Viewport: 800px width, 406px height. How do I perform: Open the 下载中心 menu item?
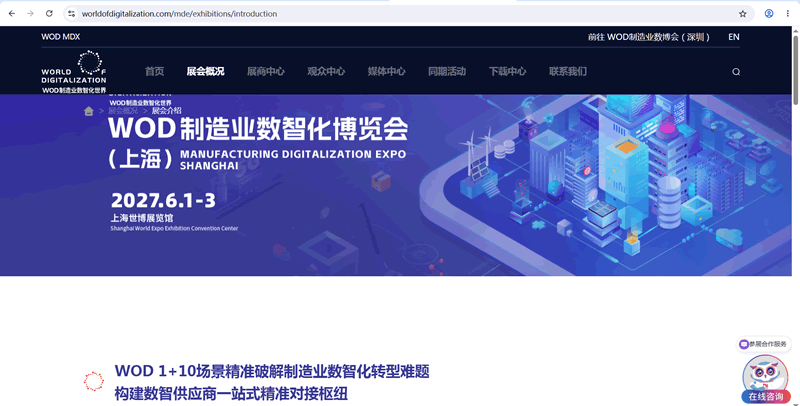(508, 71)
